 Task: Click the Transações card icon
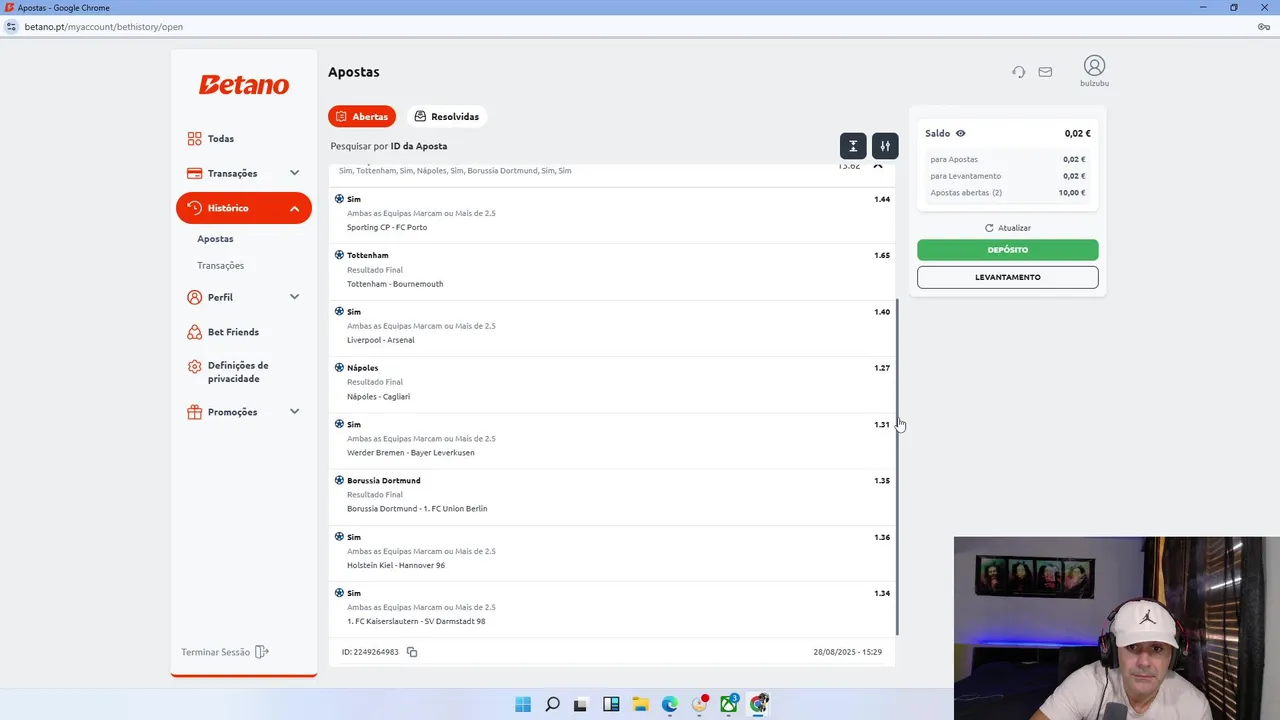click(194, 173)
